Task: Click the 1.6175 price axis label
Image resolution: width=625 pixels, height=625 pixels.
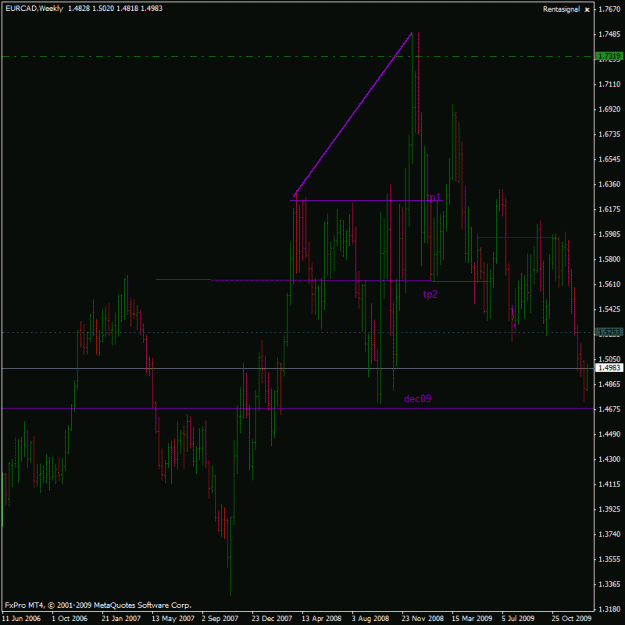Action: pyautogui.click(x=610, y=209)
